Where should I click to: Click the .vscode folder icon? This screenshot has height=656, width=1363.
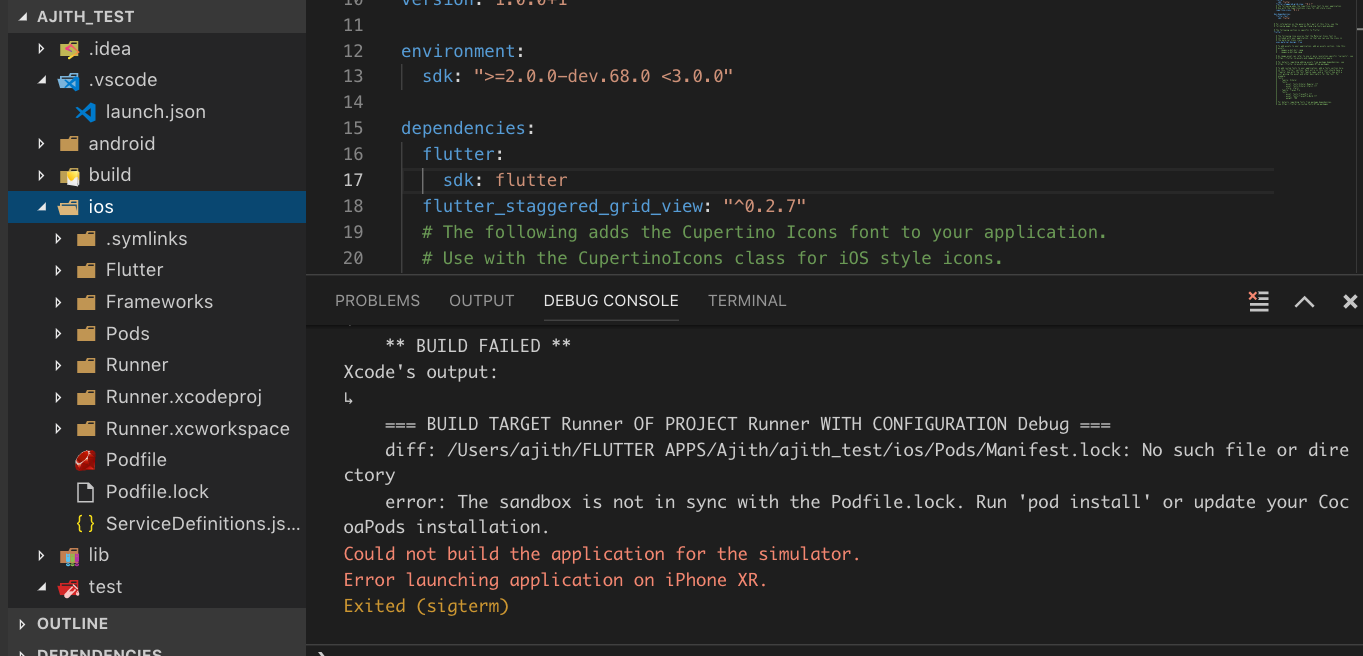point(69,80)
